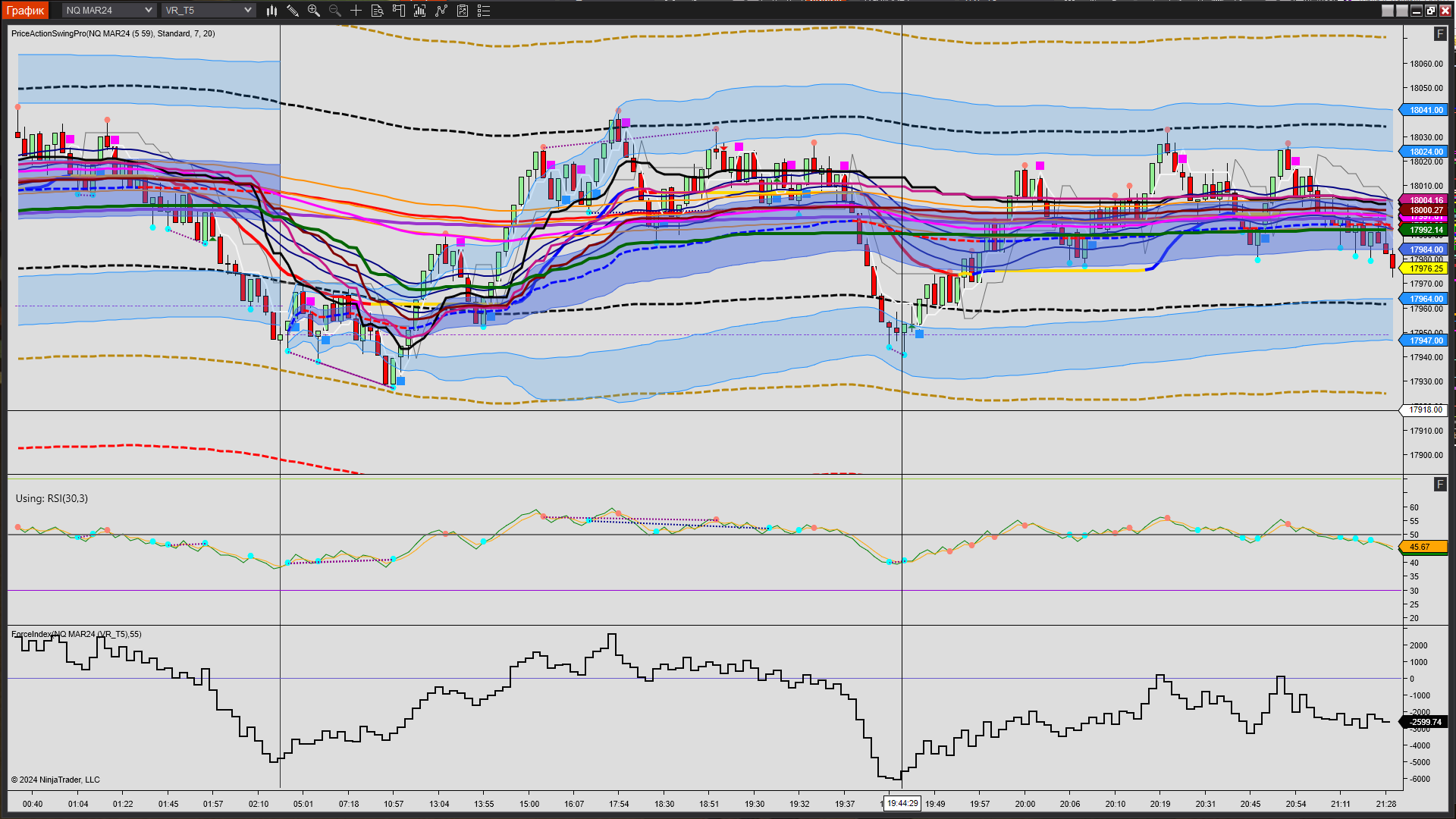Viewport: 1456px width, 819px height.
Task: Close the chart window
Action: (1445, 11)
